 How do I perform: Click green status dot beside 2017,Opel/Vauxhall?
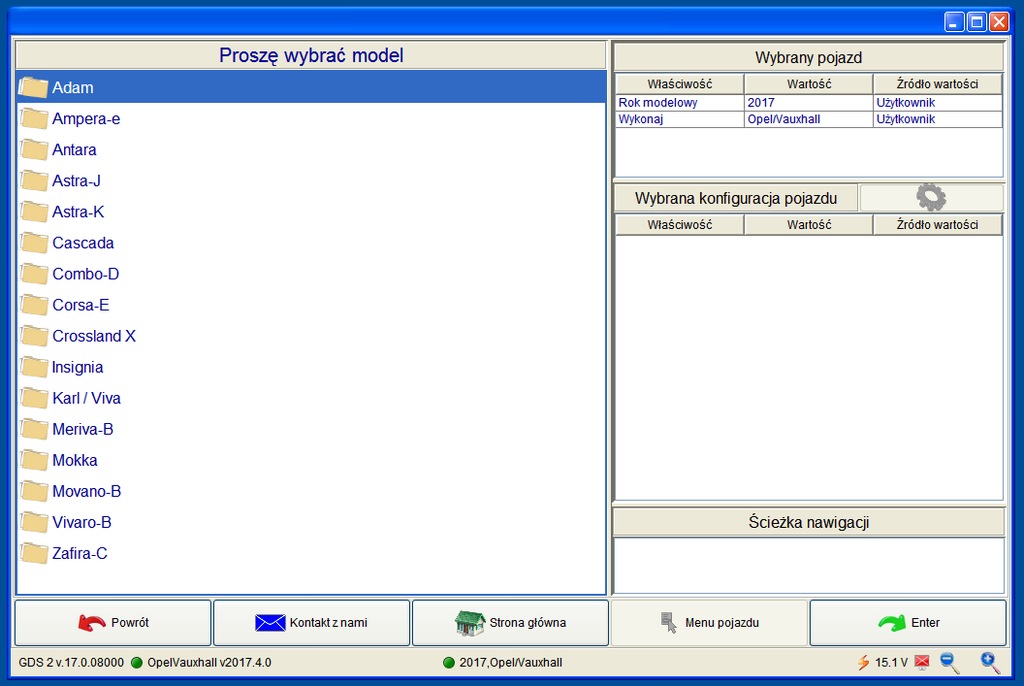pos(449,662)
